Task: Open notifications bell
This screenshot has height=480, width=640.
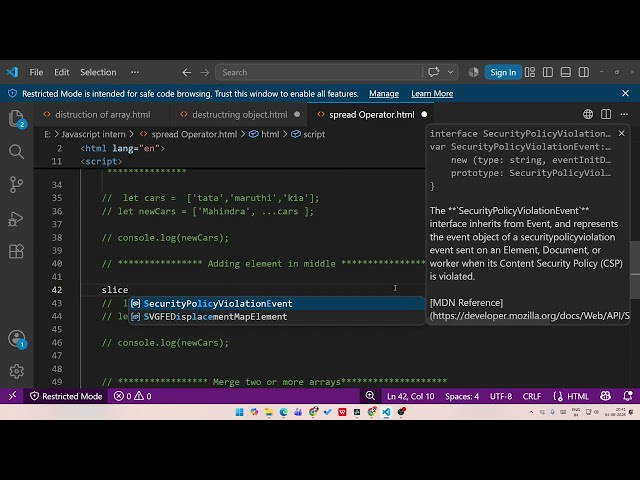Action: pos(628,396)
